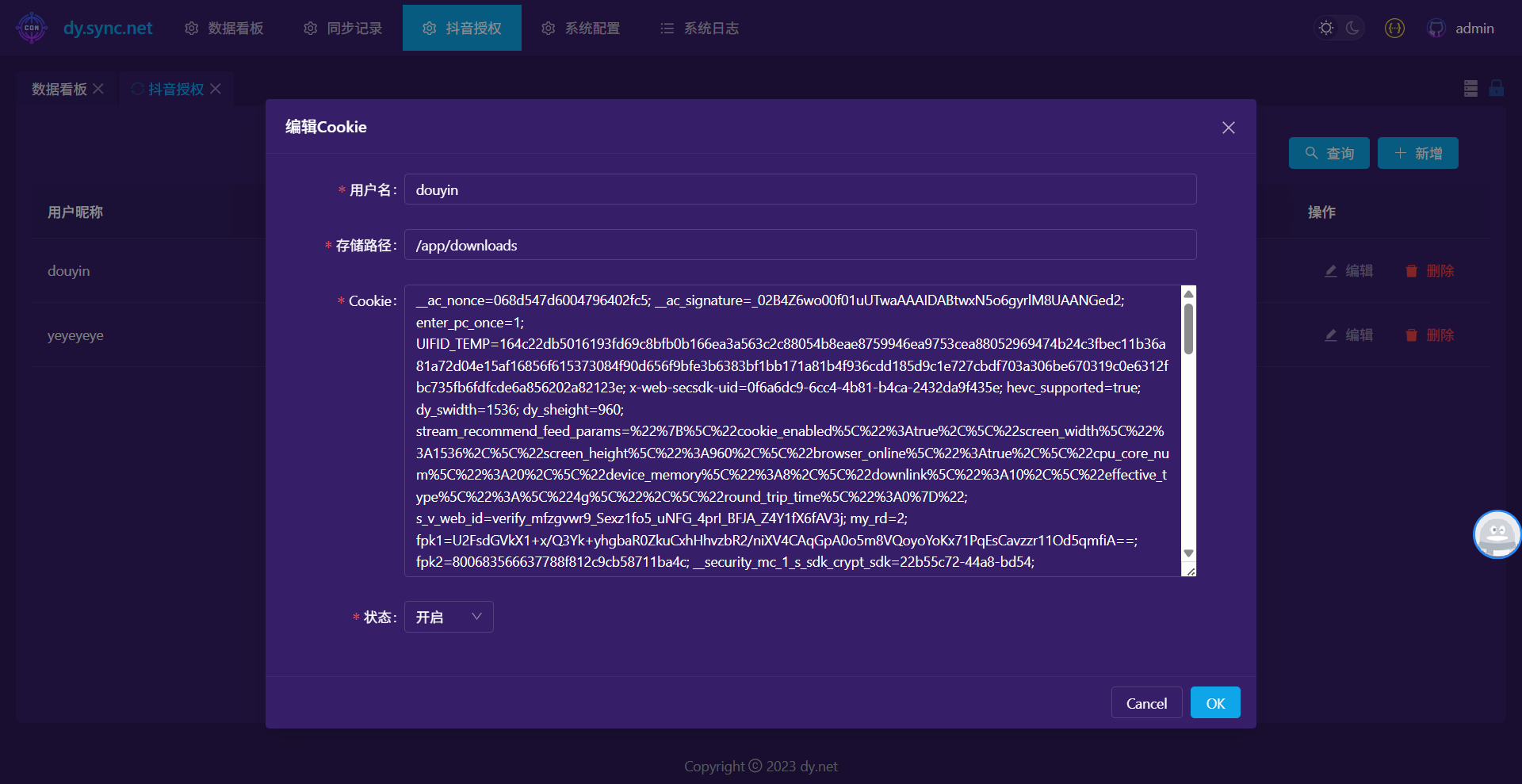Select the douyin cell in the table
The image size is (1522, 784).
point(69,271)
